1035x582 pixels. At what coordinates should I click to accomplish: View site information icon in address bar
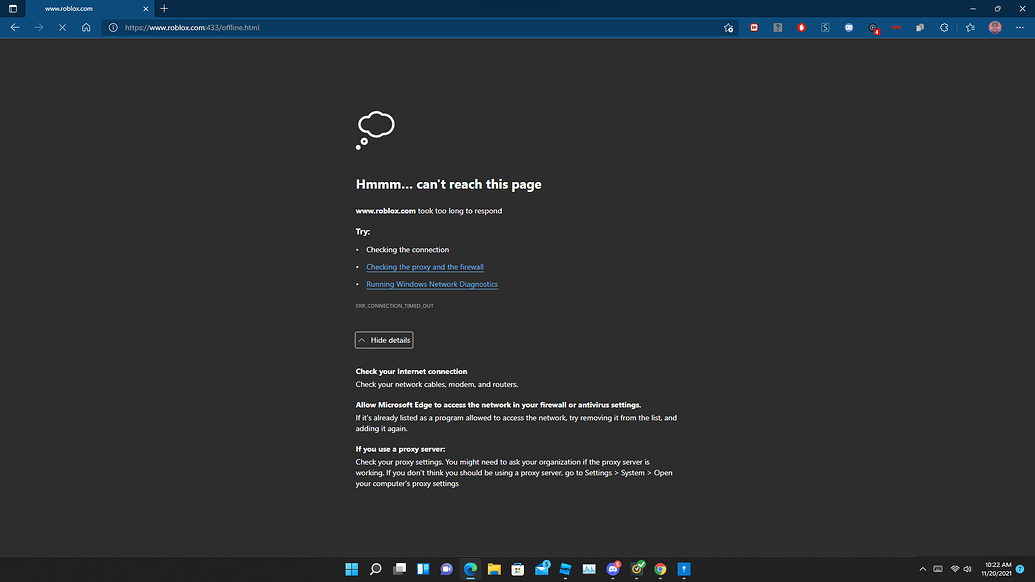[113, 28]
